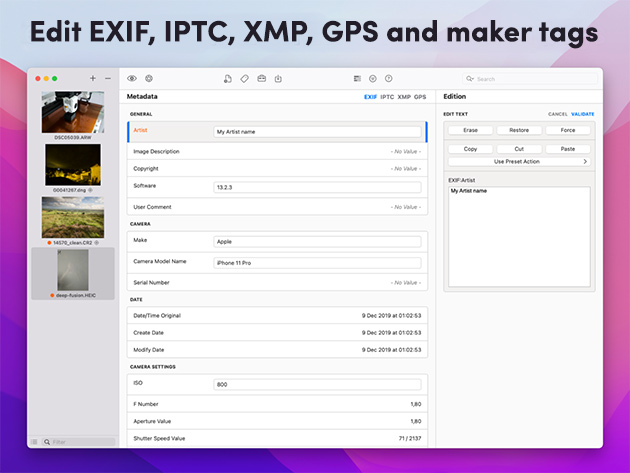Select the Date/Time Original row
The image size is (630, 473).
pyautogui.click(x=277, y=315)
